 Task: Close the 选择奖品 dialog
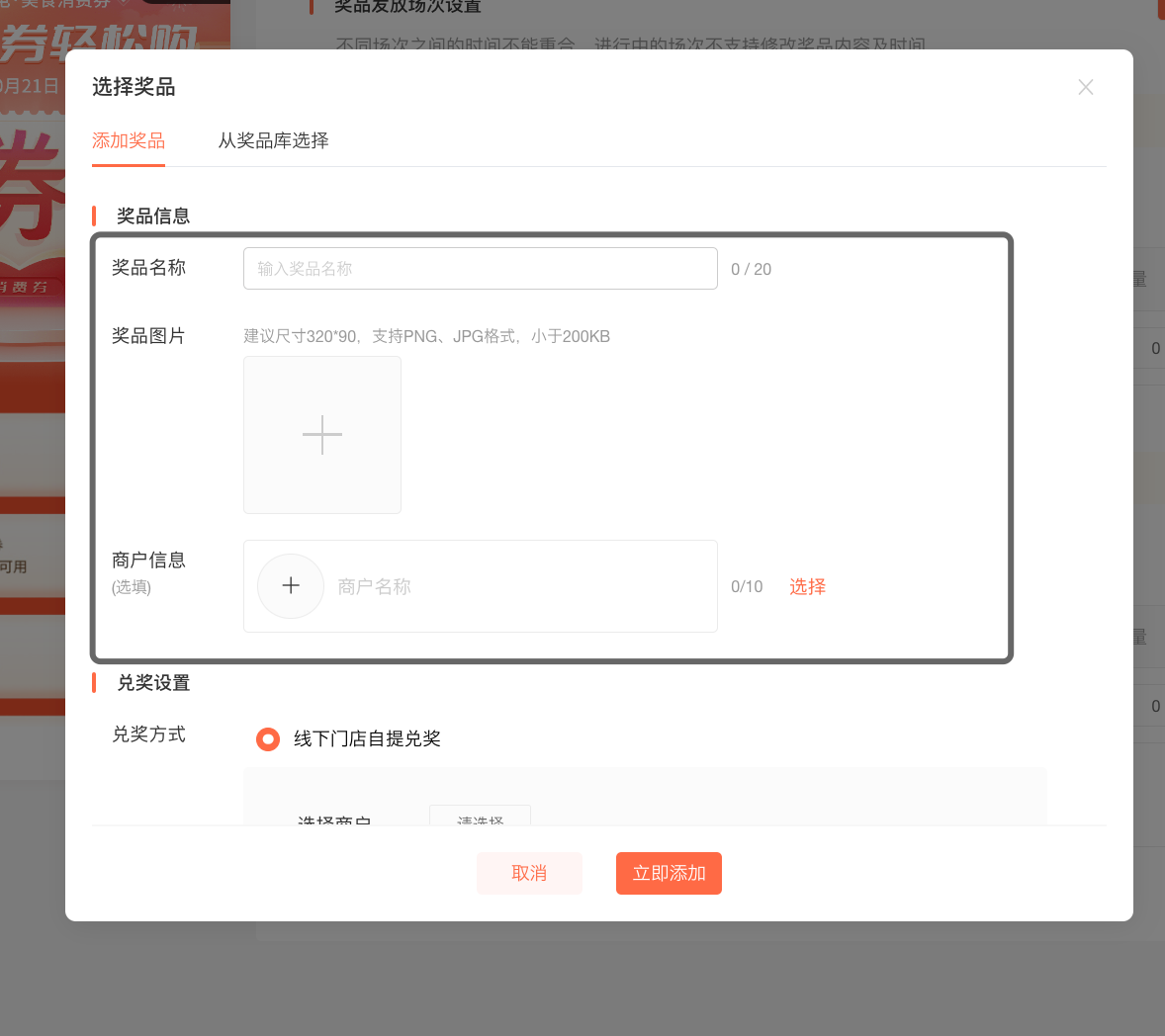point(1085,87)
